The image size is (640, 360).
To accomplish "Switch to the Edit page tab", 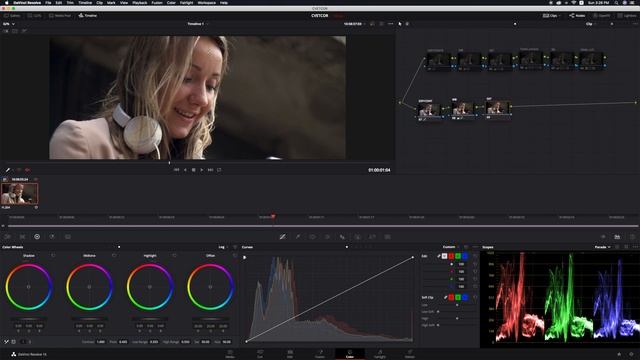I will (x=290, y=353).
